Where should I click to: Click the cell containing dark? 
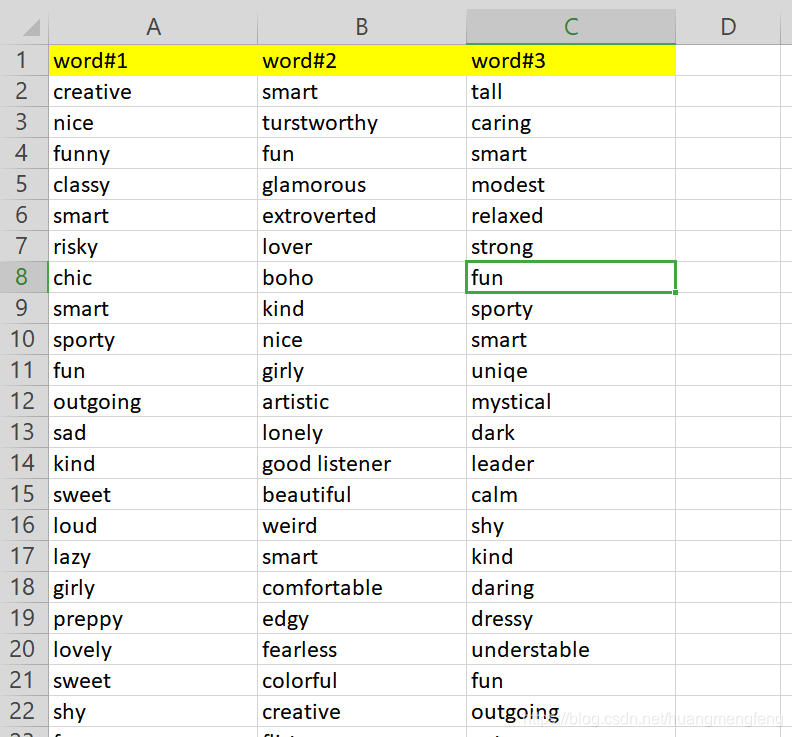click(571, 432)
